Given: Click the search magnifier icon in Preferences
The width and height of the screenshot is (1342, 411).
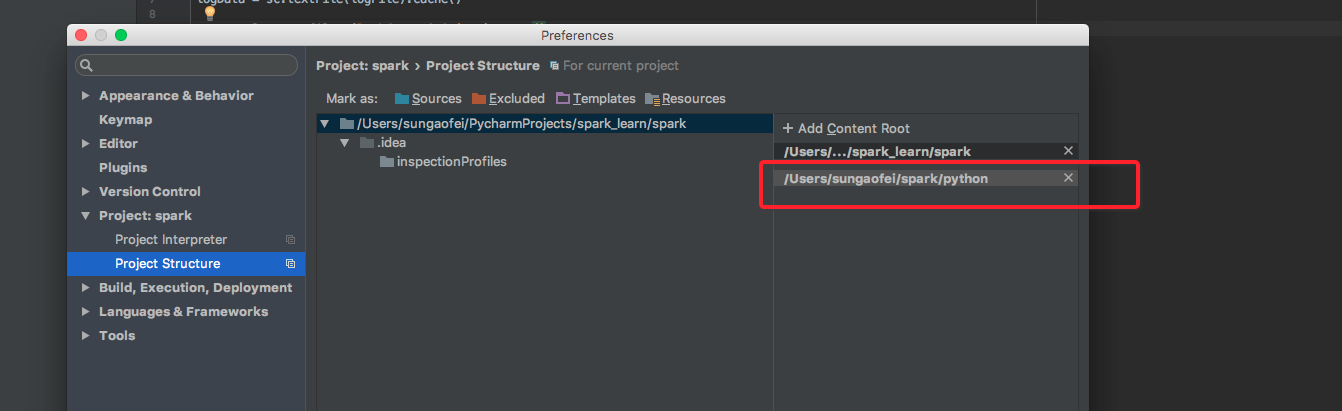Looking at the screenshot, I should [x=87, y=65].
